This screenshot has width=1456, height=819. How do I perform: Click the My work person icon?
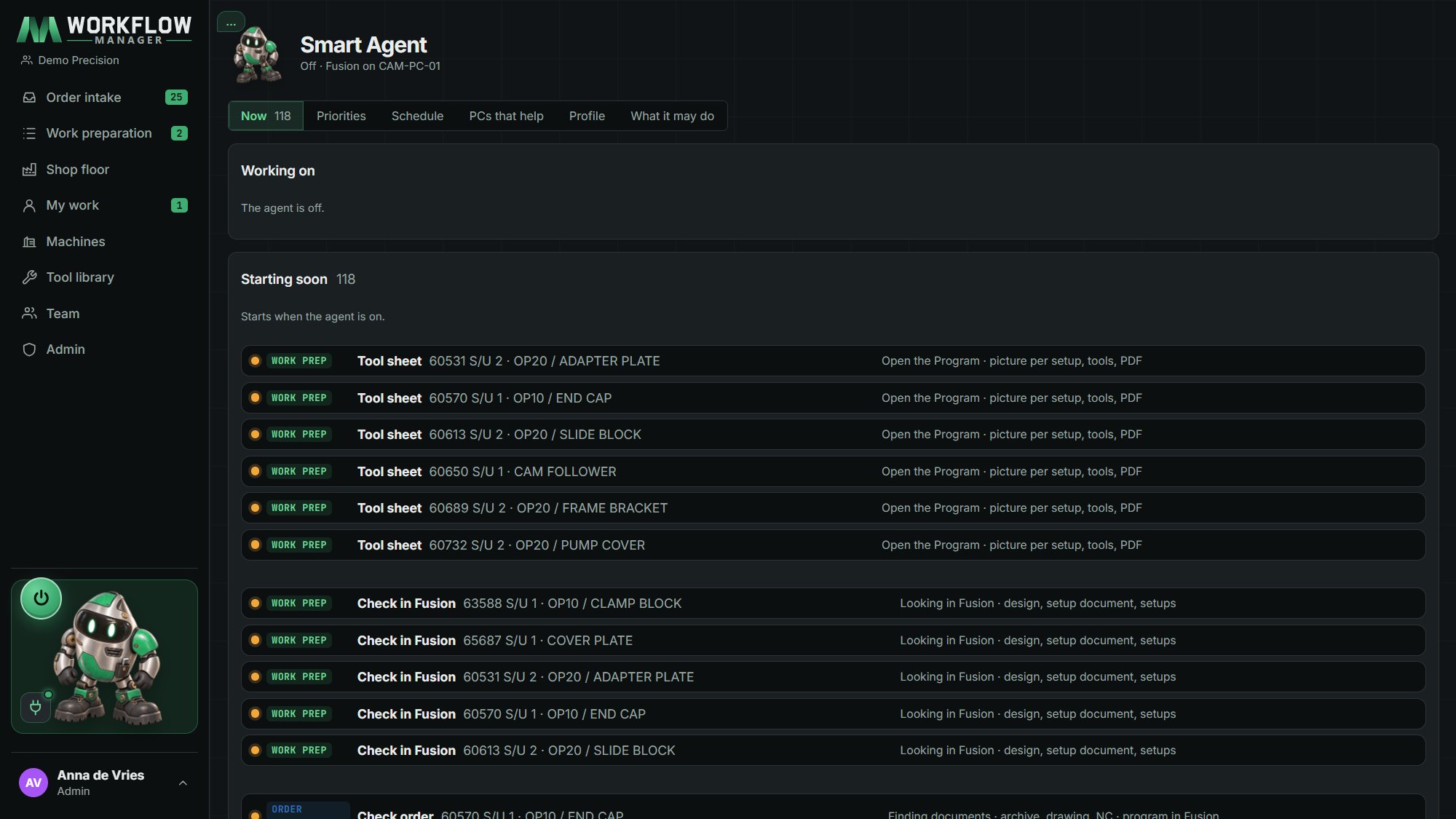[x=29, y=206]
